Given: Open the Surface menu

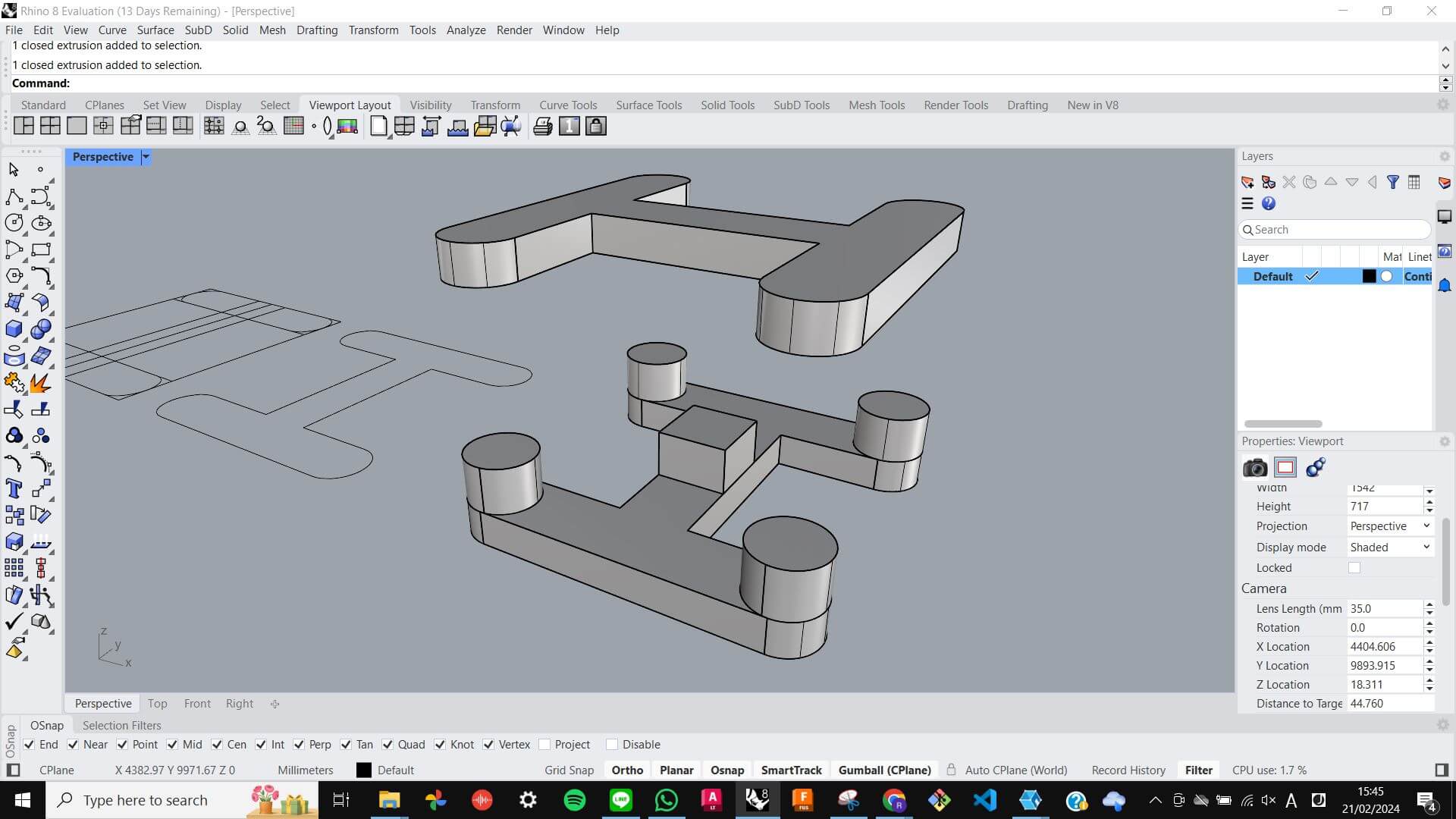Looking at the screenshot, I should 155,30.
